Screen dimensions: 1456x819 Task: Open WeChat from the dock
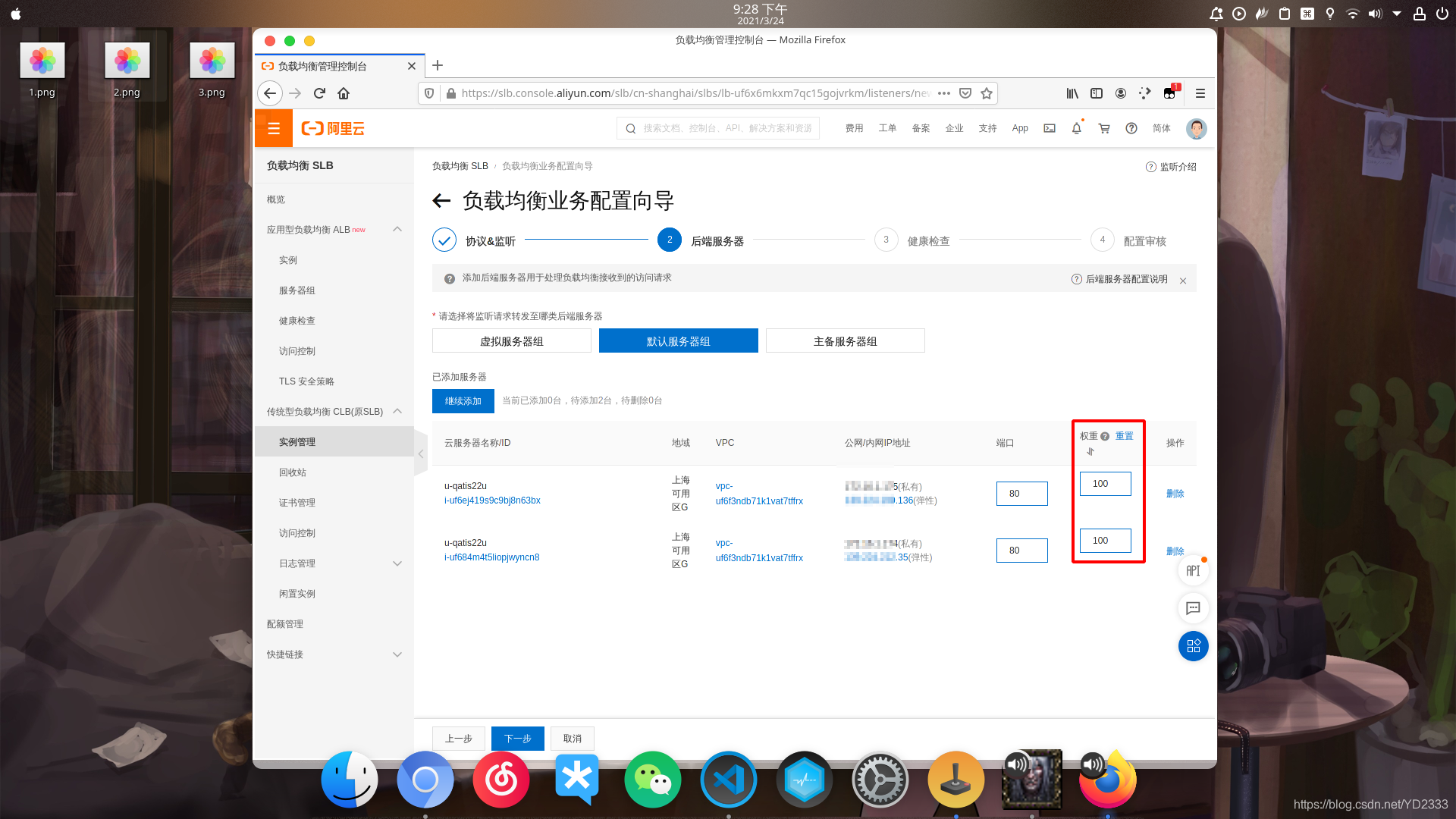pos(653,780)
